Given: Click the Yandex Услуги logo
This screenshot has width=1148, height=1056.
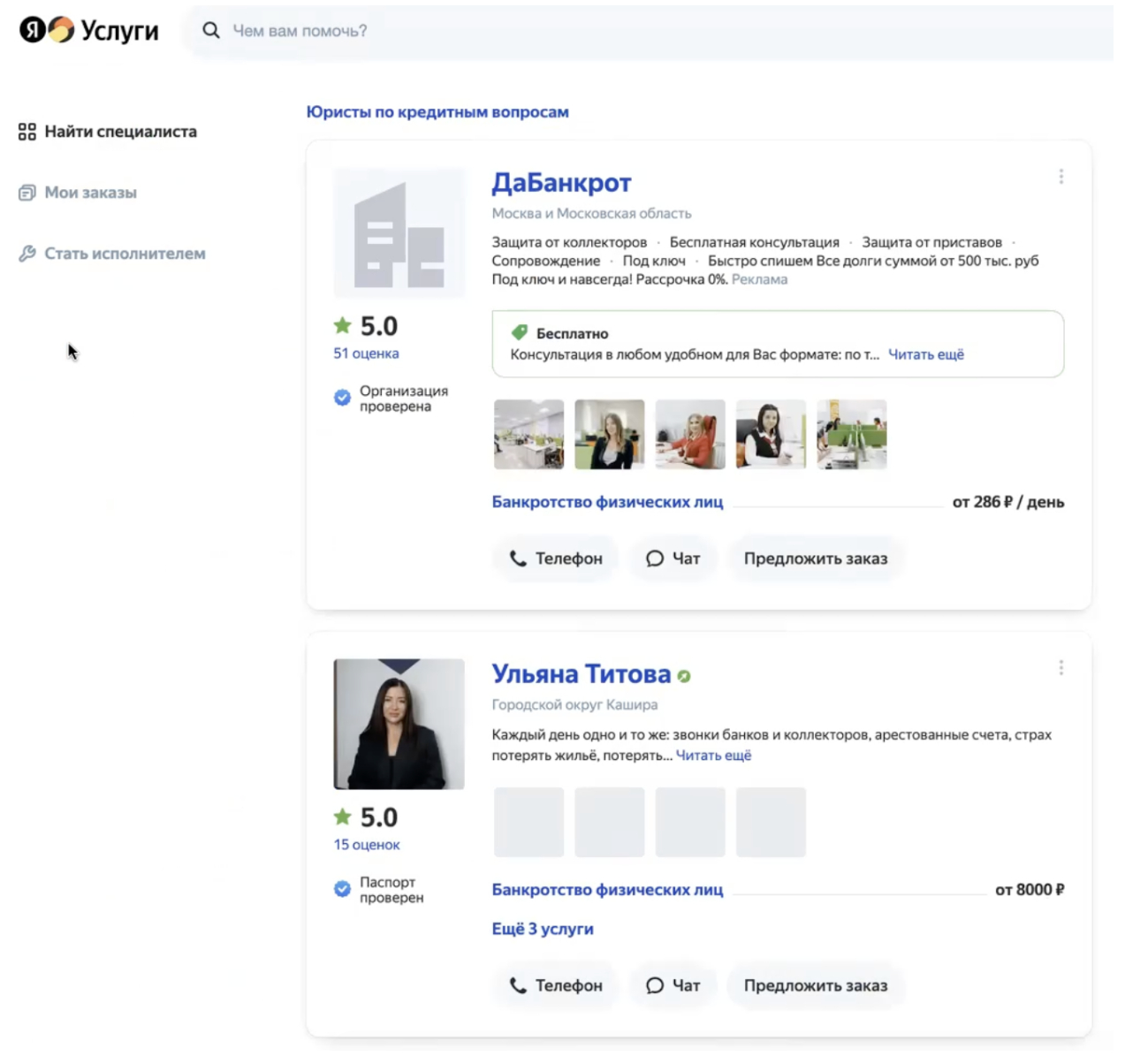Looking at the screenshot, I should pyautogui.click(x=88, y=30).
